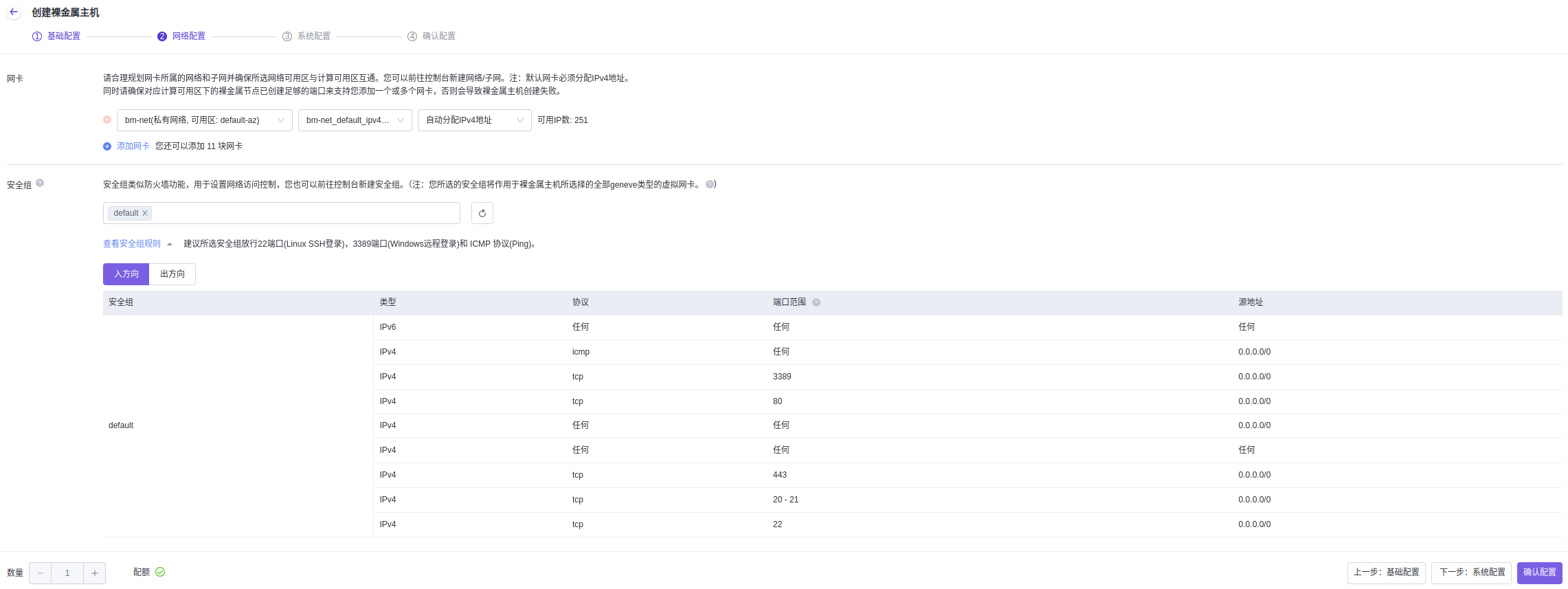Switch to the 出方向 tab
Viewport: 1568px width, 589px height.
pyautogui.click(x=172, y=274)
